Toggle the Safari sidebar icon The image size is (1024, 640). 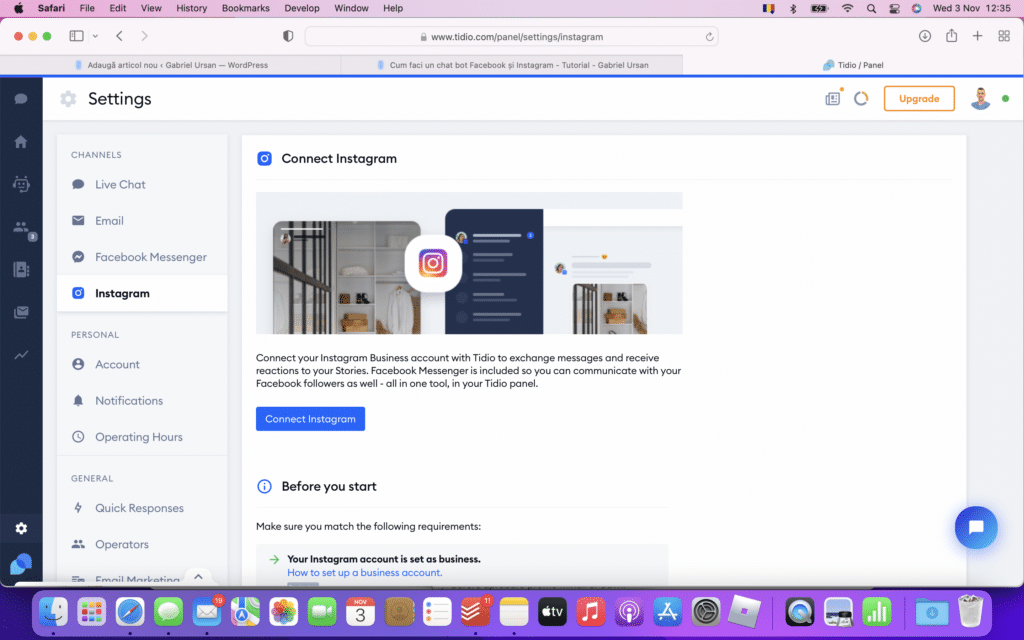click(76, 37)
